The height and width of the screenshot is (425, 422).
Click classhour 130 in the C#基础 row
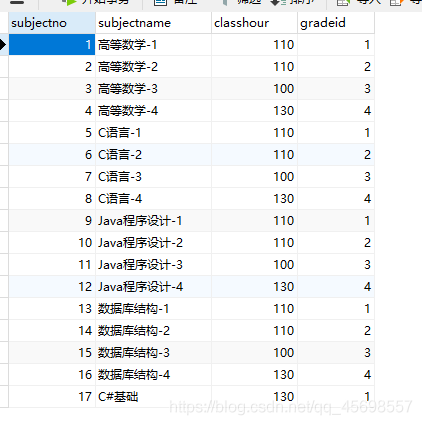coord(254,397)
